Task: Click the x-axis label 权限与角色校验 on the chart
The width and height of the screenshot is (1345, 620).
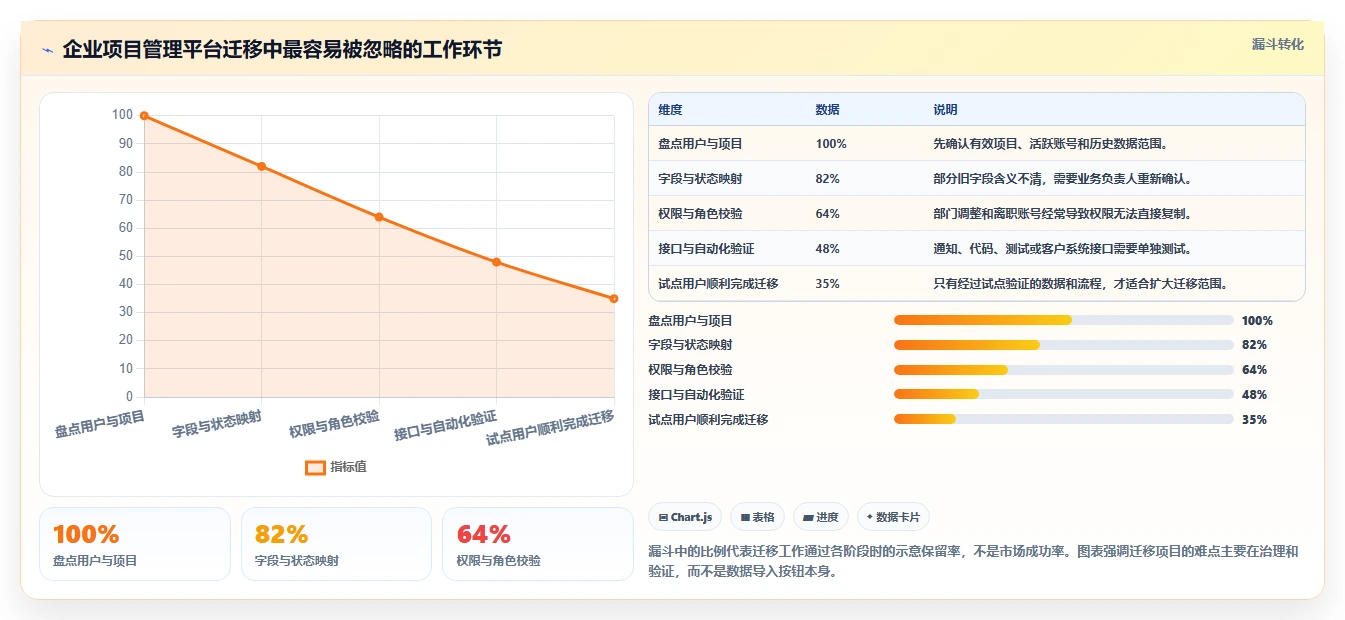Action: pos(334,425)
